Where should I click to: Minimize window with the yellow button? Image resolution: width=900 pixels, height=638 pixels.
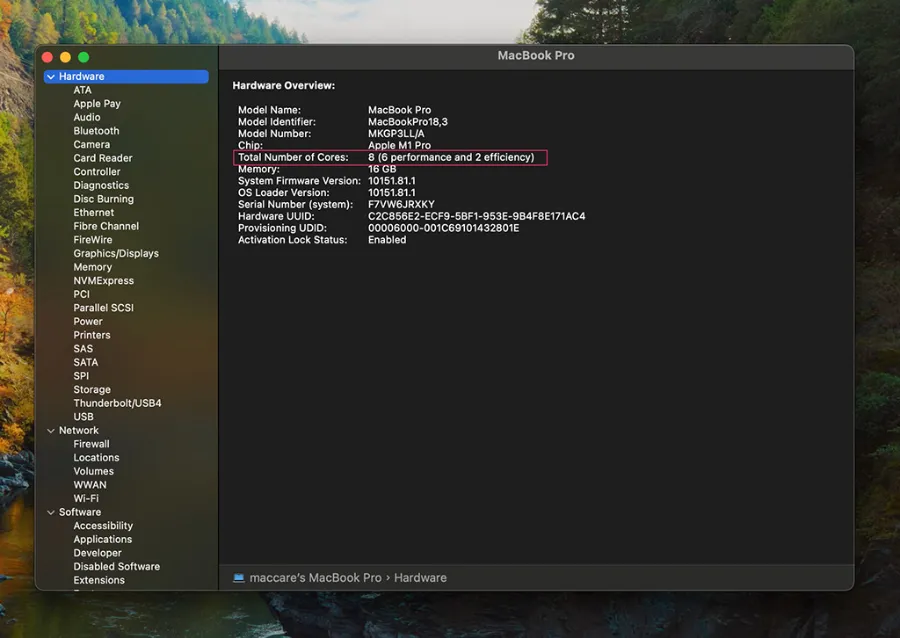[65, 57]
